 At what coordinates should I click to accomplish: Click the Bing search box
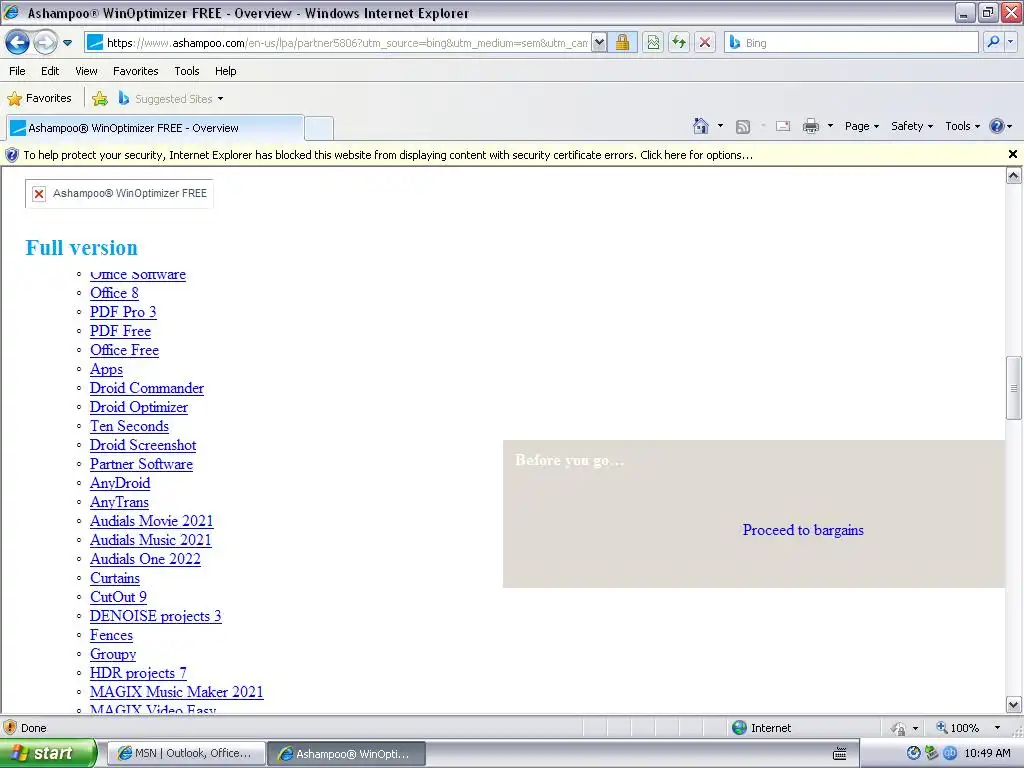click(x=852, y=43)
